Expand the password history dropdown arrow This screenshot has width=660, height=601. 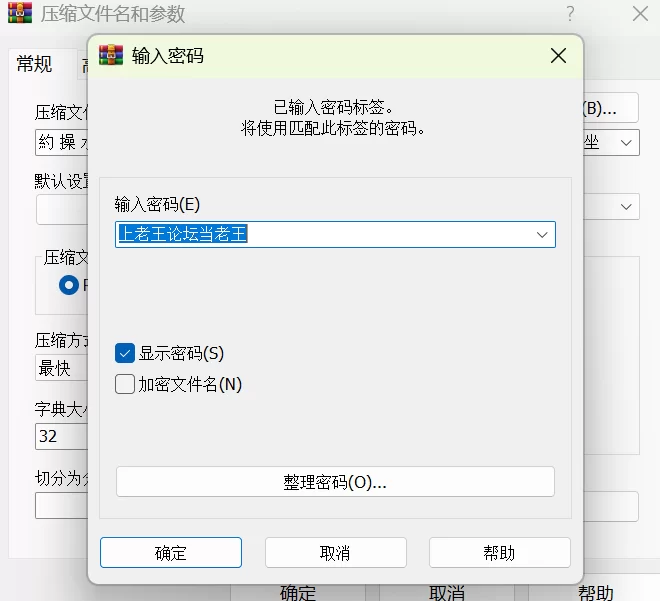point(542,235)
